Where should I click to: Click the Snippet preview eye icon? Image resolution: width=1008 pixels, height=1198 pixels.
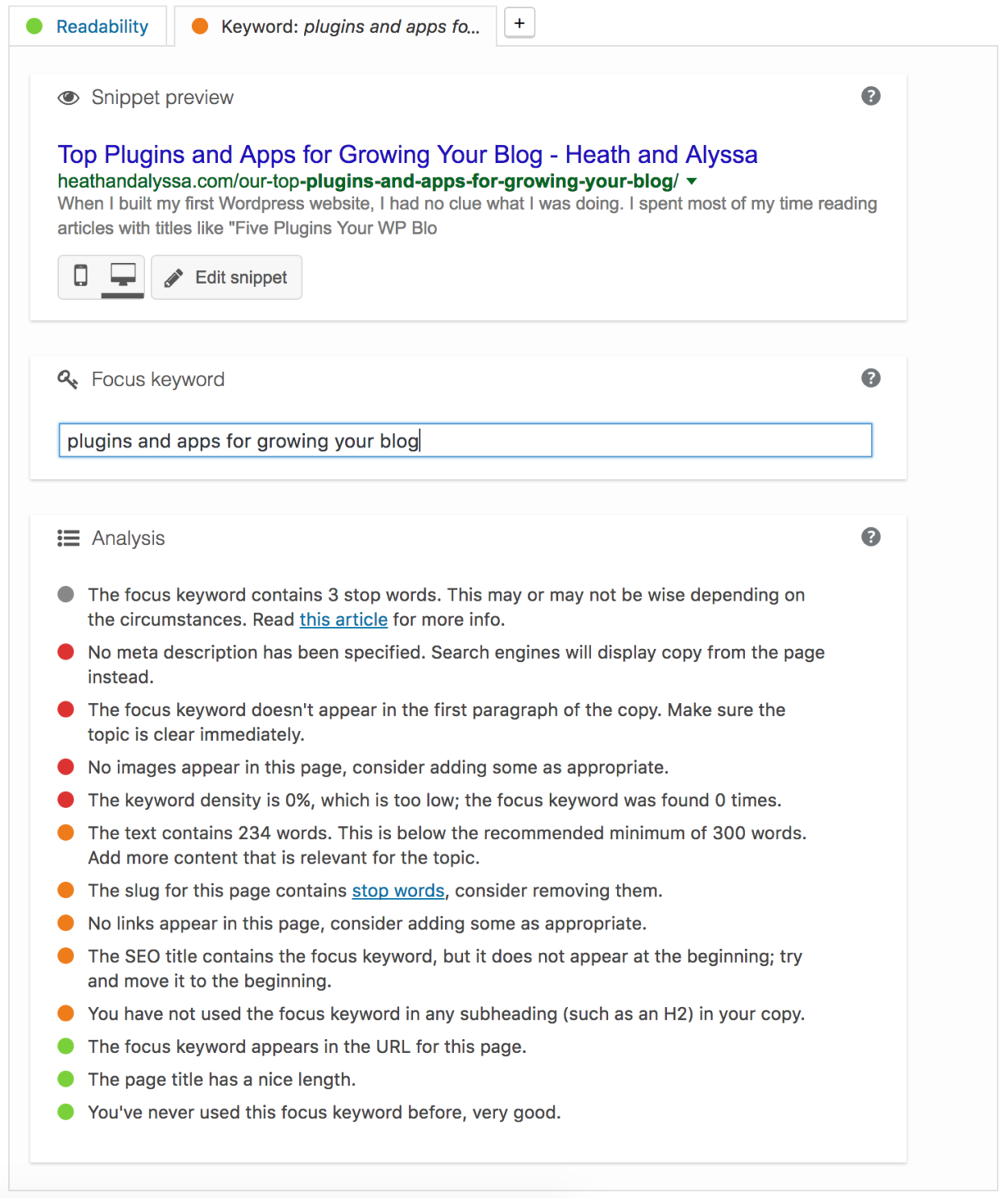(x=68, y=97)
